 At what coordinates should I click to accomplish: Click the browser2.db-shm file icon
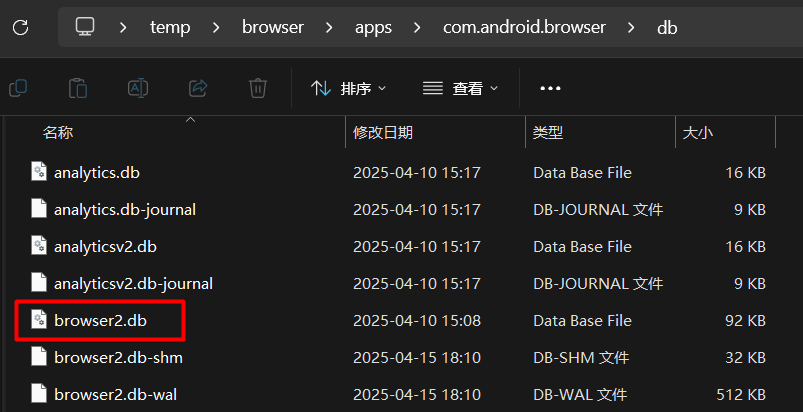(x=39, y=357)
